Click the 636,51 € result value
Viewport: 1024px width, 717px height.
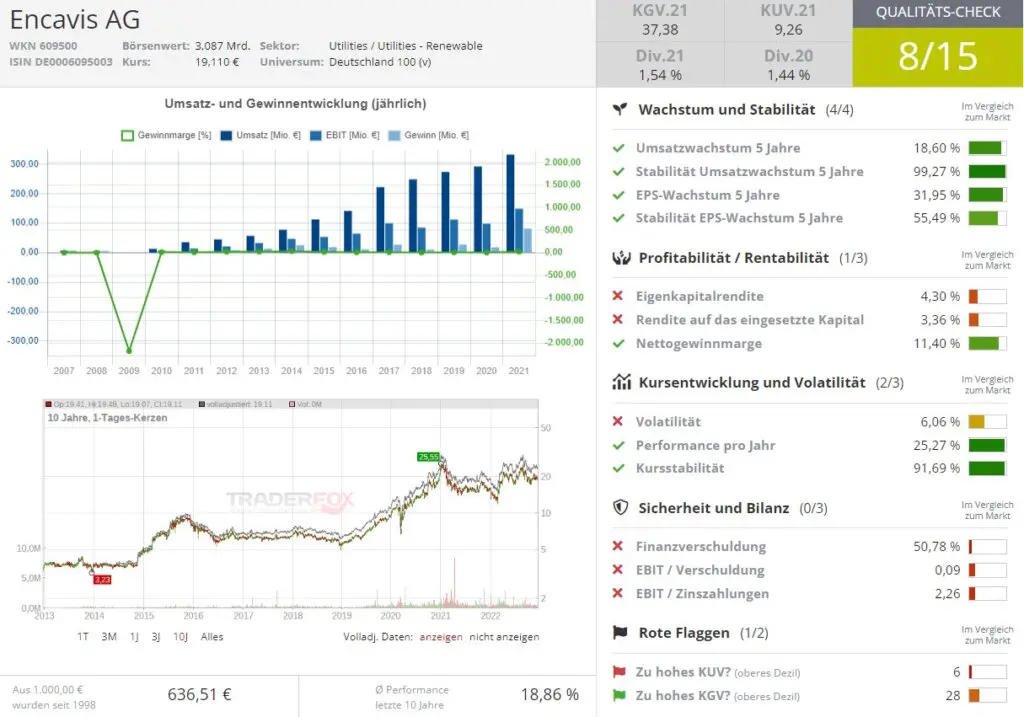pyautogui.click(x=199, y=694)
